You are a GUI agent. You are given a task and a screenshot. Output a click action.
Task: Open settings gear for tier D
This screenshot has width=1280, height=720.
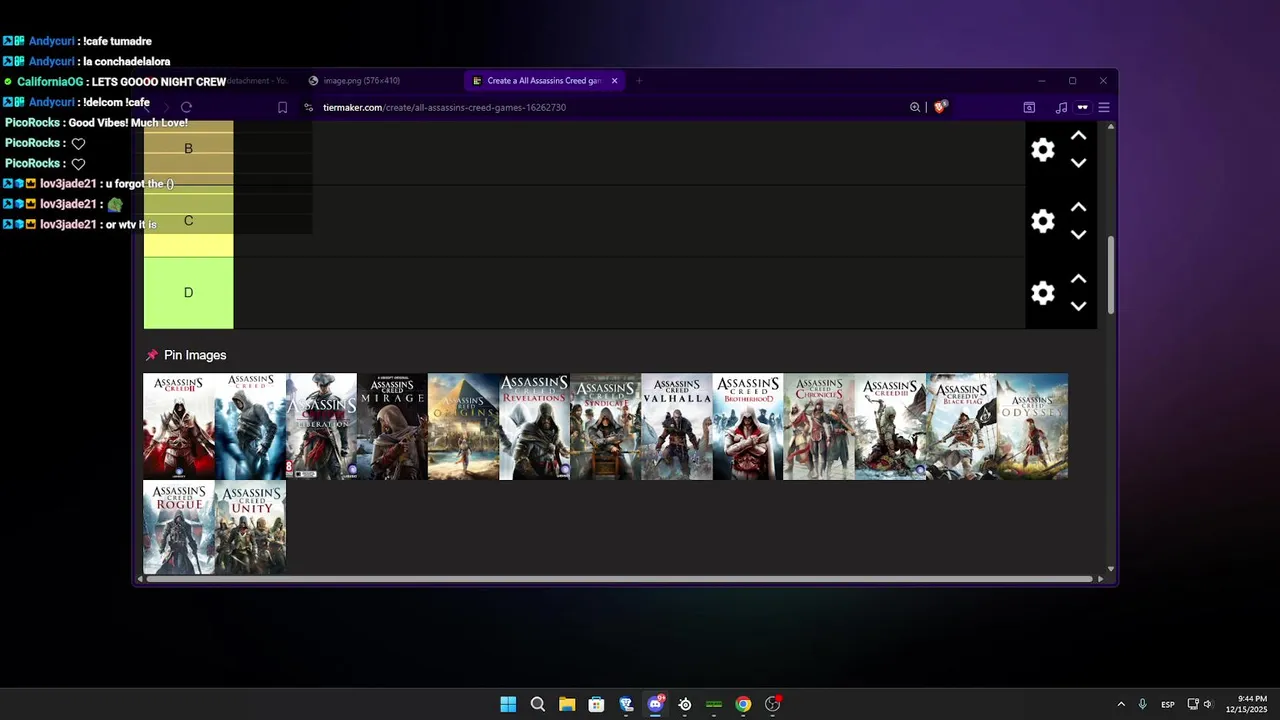point(1043,293)
